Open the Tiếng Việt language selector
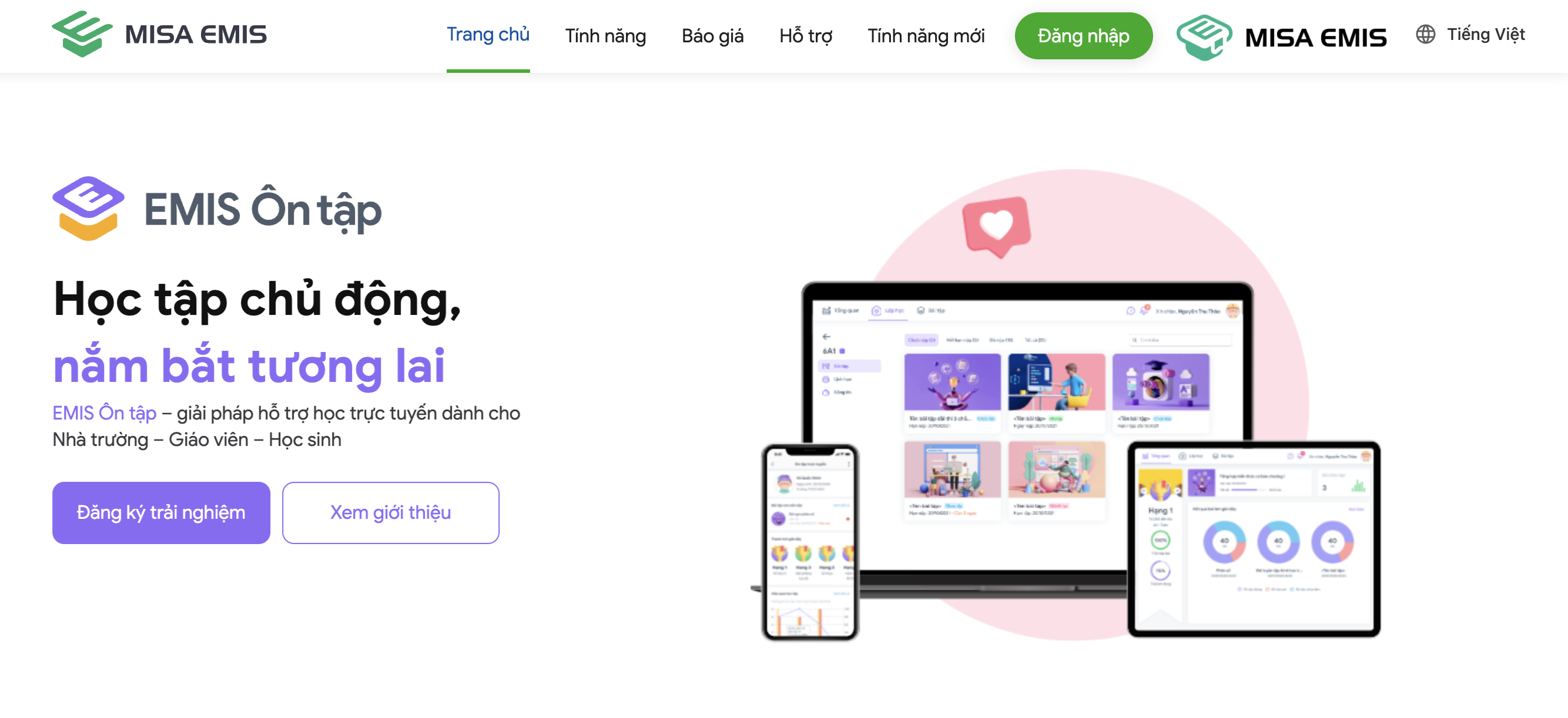Image resolution: width=1568 pixels, height=718 pixels. (1485, 34)
